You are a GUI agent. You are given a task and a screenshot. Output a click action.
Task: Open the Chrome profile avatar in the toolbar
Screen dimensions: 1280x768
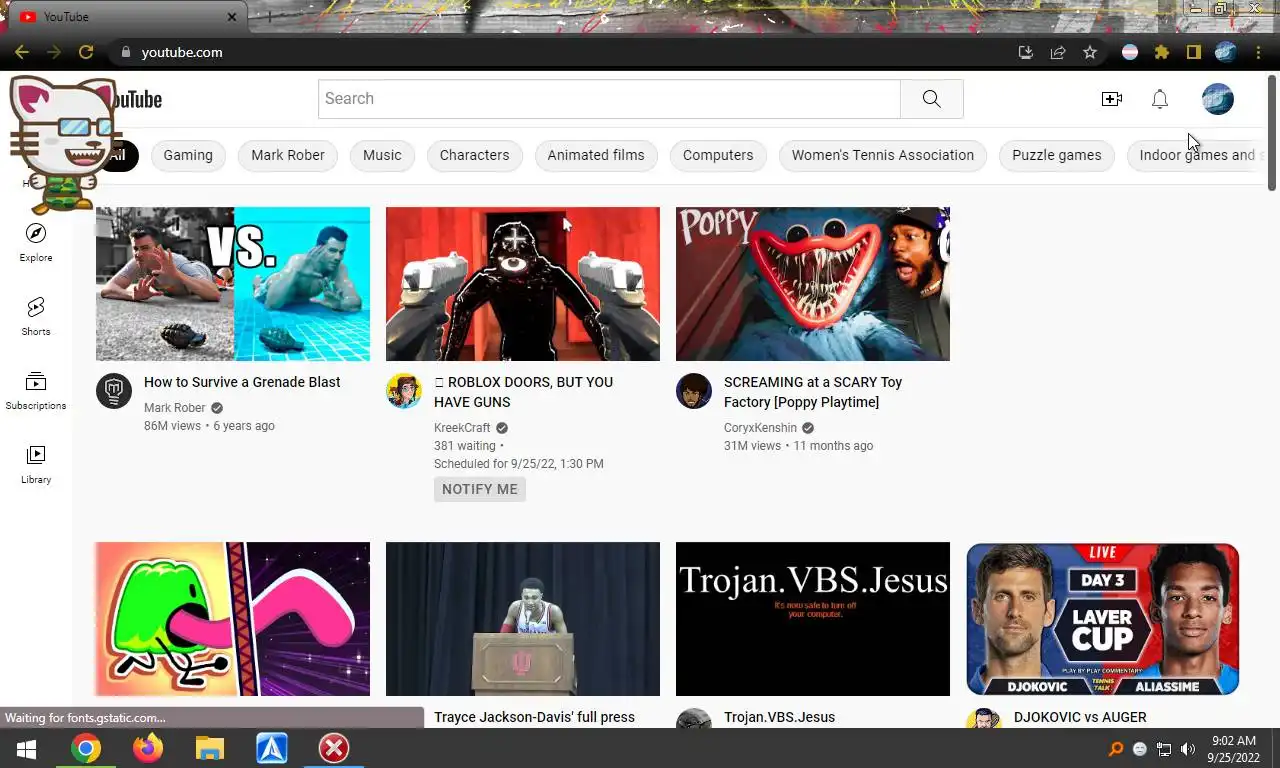pyautogui.click(x=1226, y=52)
